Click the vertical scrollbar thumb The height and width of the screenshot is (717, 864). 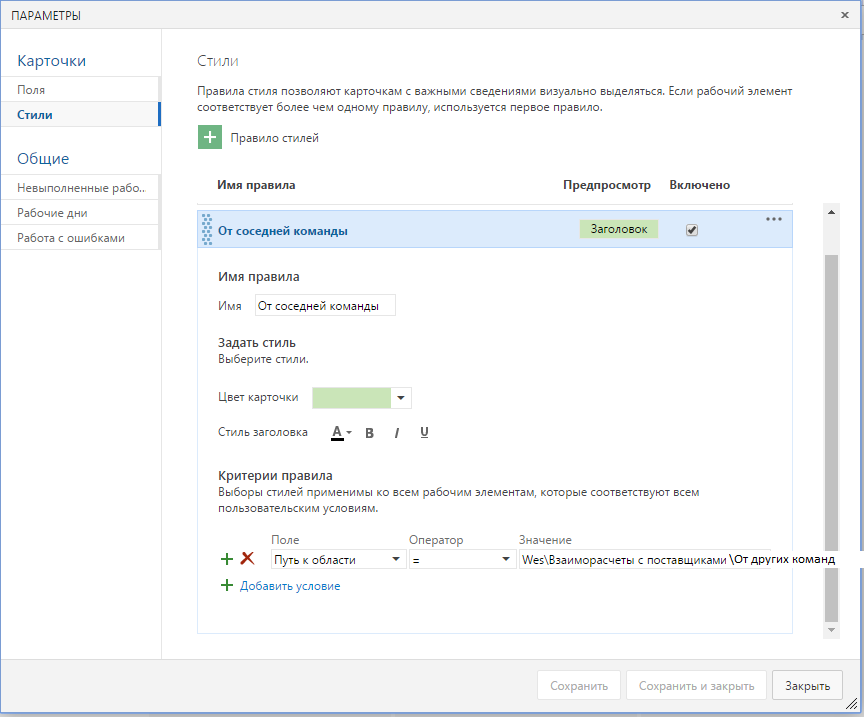(831, 438)
